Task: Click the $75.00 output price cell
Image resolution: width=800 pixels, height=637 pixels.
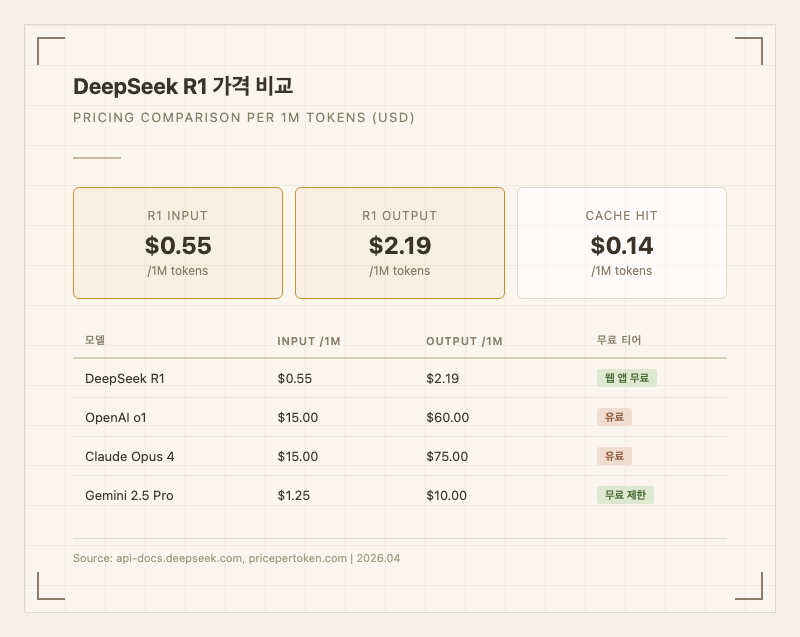Action: coord(447,456)
